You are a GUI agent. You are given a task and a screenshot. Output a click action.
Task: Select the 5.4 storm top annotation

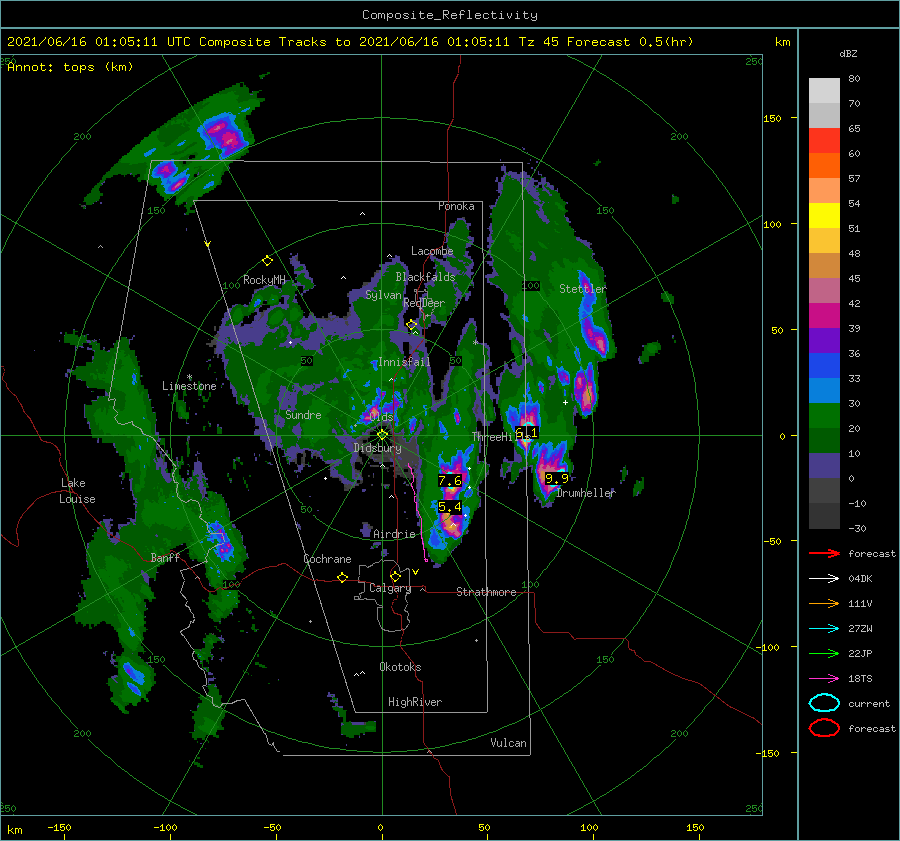pyautogui.click(x=449, y=507)
